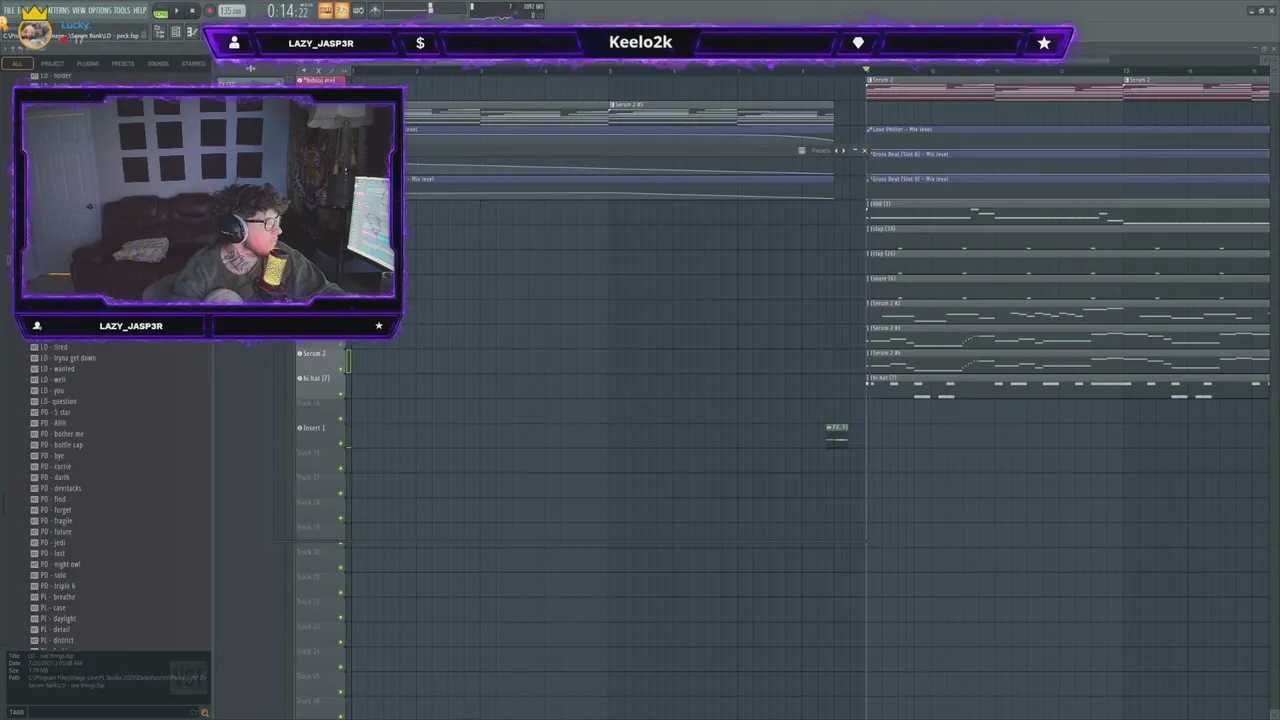Click the tempo display

tap(231, 11)
